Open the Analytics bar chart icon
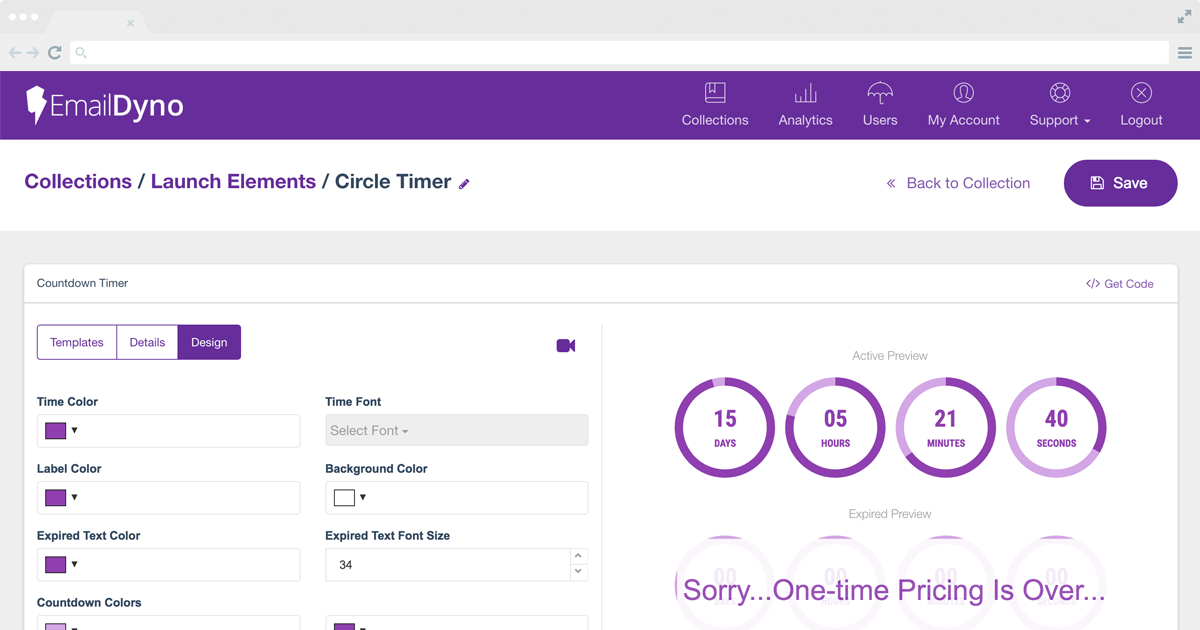1200x630 pixels. coord(805,95)
